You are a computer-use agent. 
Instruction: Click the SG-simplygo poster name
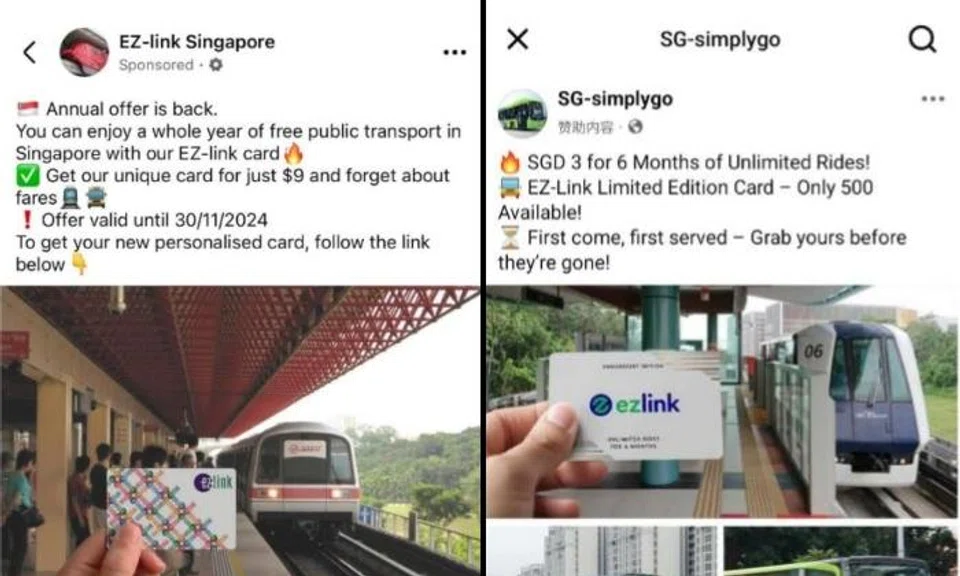pyautogui.click(x=615, y=99)
